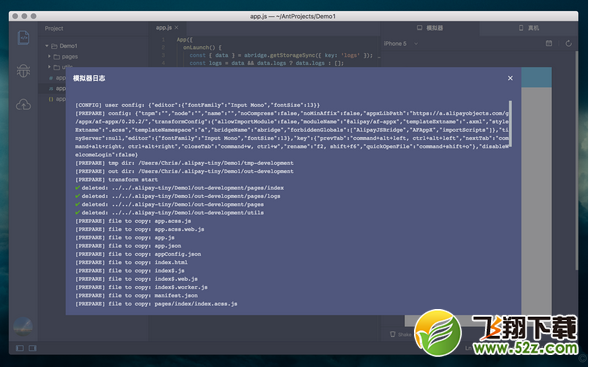The width and height of the screenshot is (589, 367).
Task: Collapse the Demo1 project folder
Action: 47,46
